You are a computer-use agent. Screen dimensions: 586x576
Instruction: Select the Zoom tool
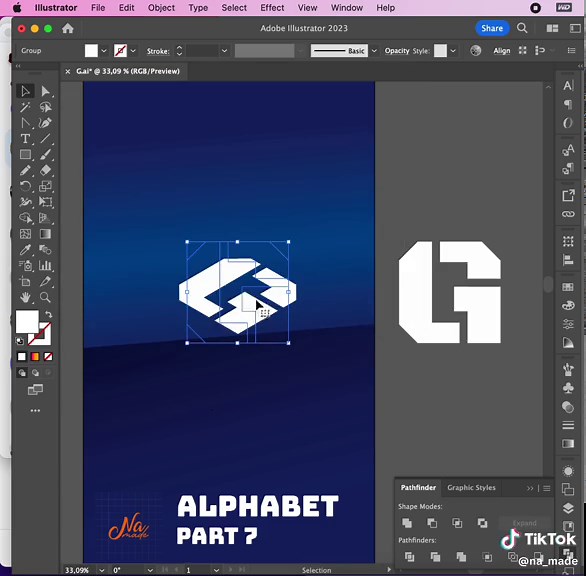(x=45, y=298)
